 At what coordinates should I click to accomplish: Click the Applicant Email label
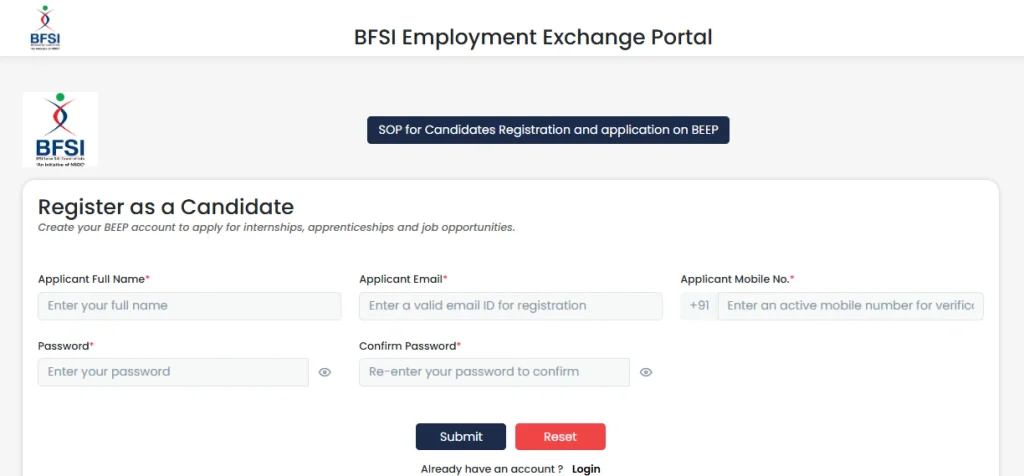(x=403, y=279)
